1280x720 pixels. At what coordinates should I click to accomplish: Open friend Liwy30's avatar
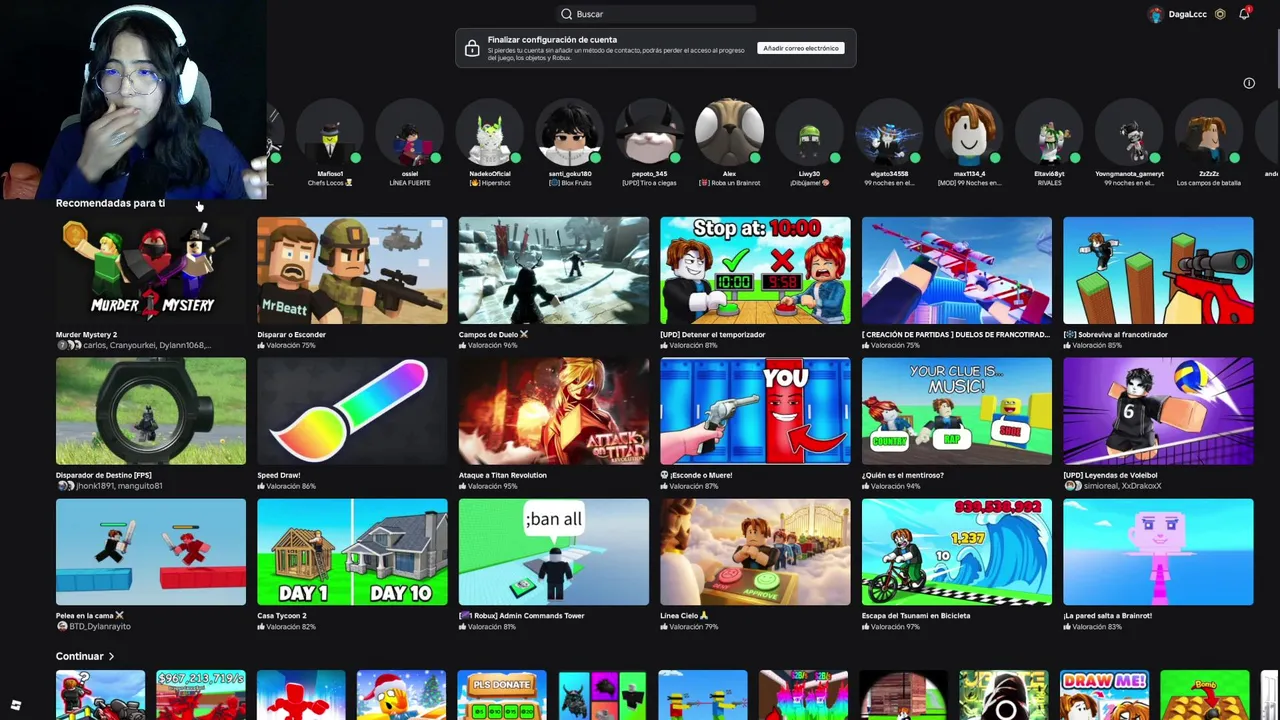click(810, 133)
